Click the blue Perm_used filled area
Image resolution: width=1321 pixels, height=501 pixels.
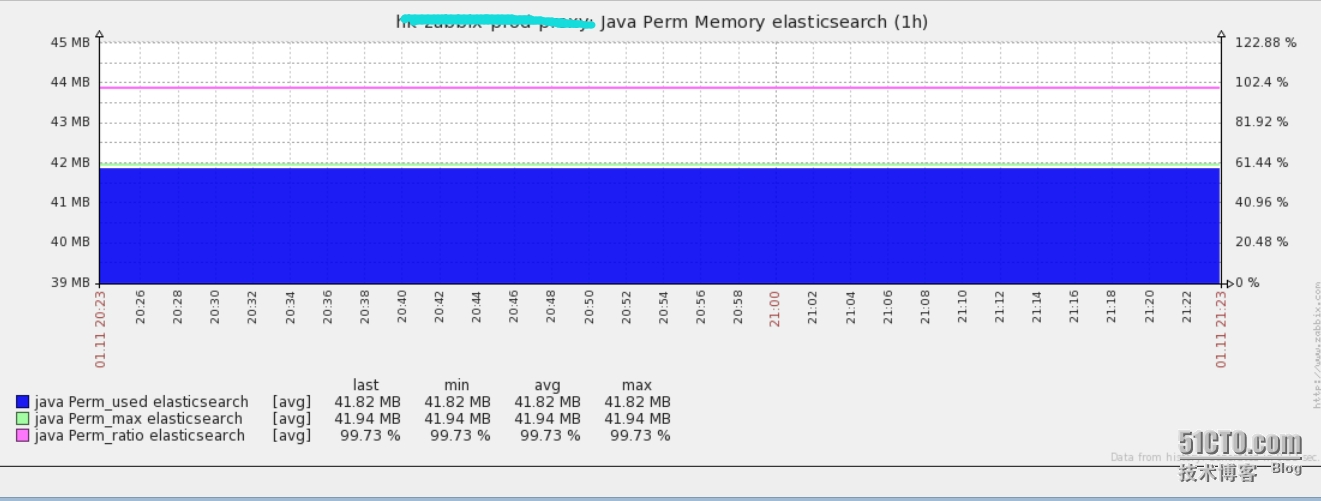coord(660,225)
